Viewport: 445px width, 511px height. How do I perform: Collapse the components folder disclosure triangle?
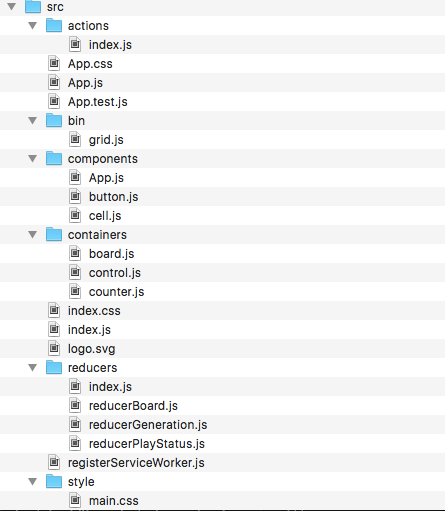click(33, 158)
